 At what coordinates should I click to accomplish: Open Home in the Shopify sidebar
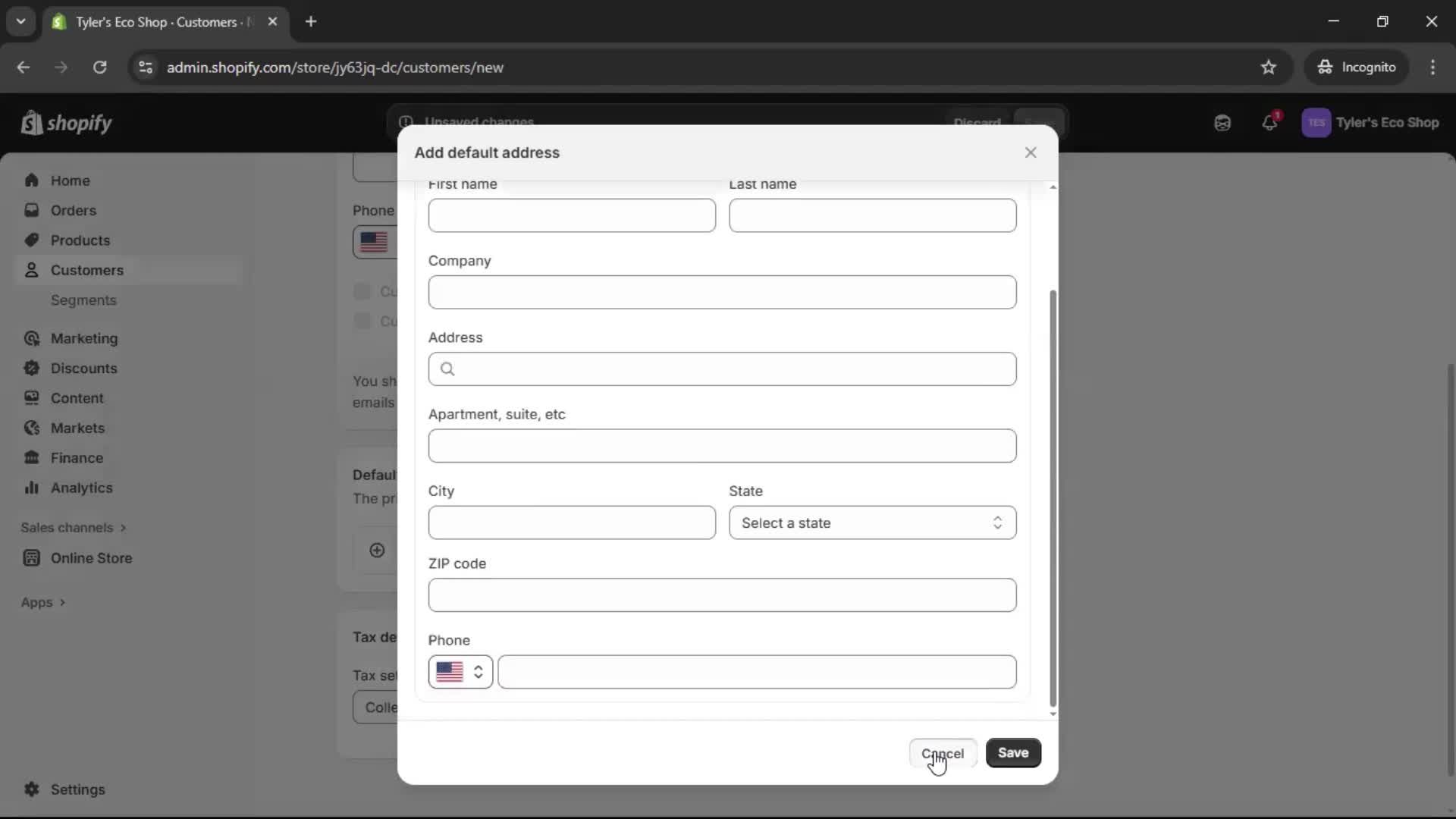point(69,180)
